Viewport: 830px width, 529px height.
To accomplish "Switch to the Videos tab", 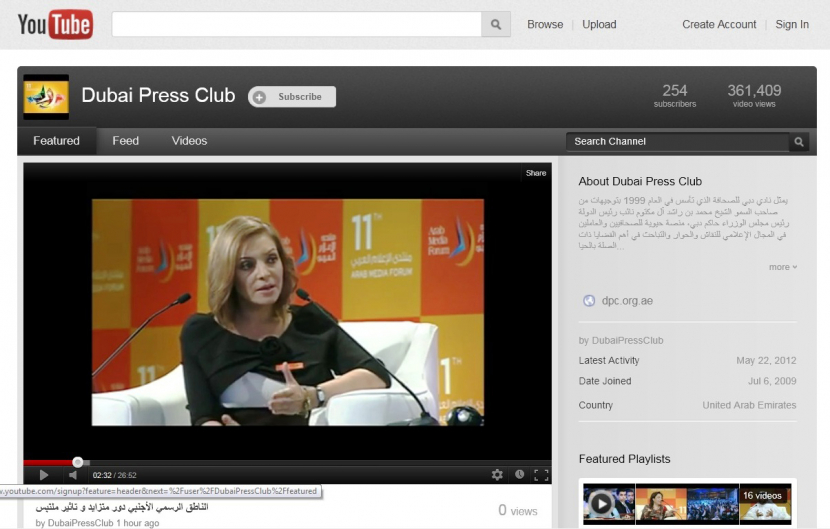I will (x=189, y=141).
